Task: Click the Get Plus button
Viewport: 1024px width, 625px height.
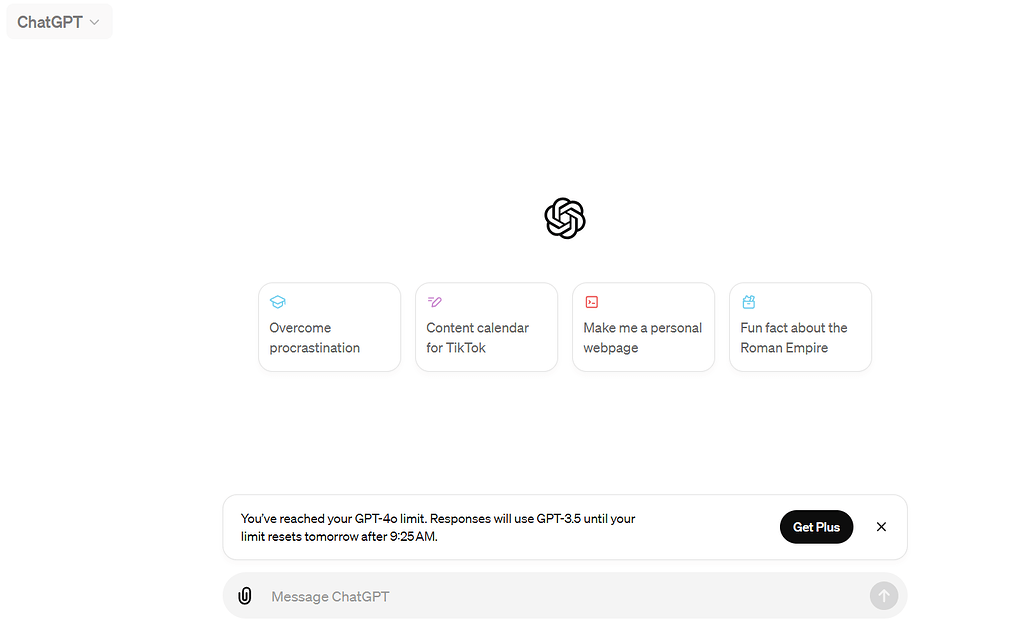Action: [816, 527]
